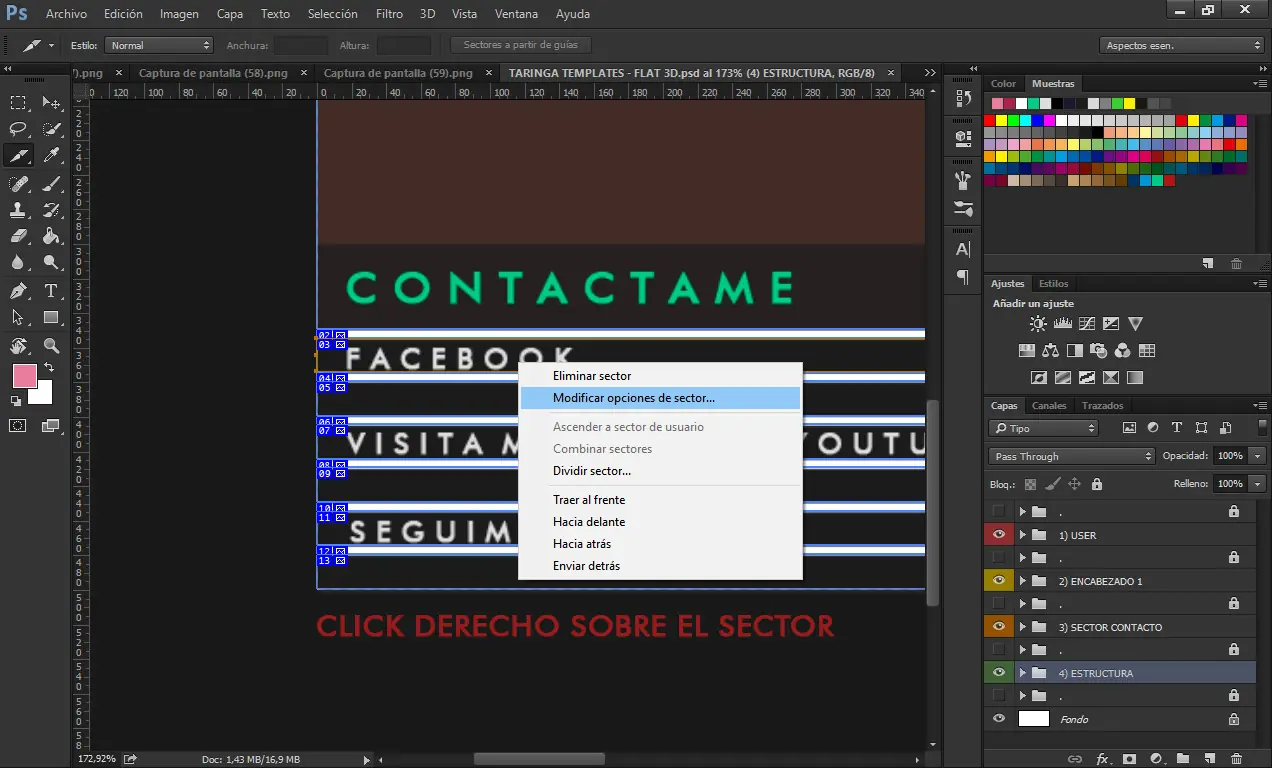Viewport: 1272px width, 768px height.
Task: Toggle lock transparent pixels
Action: [1030, 484]
